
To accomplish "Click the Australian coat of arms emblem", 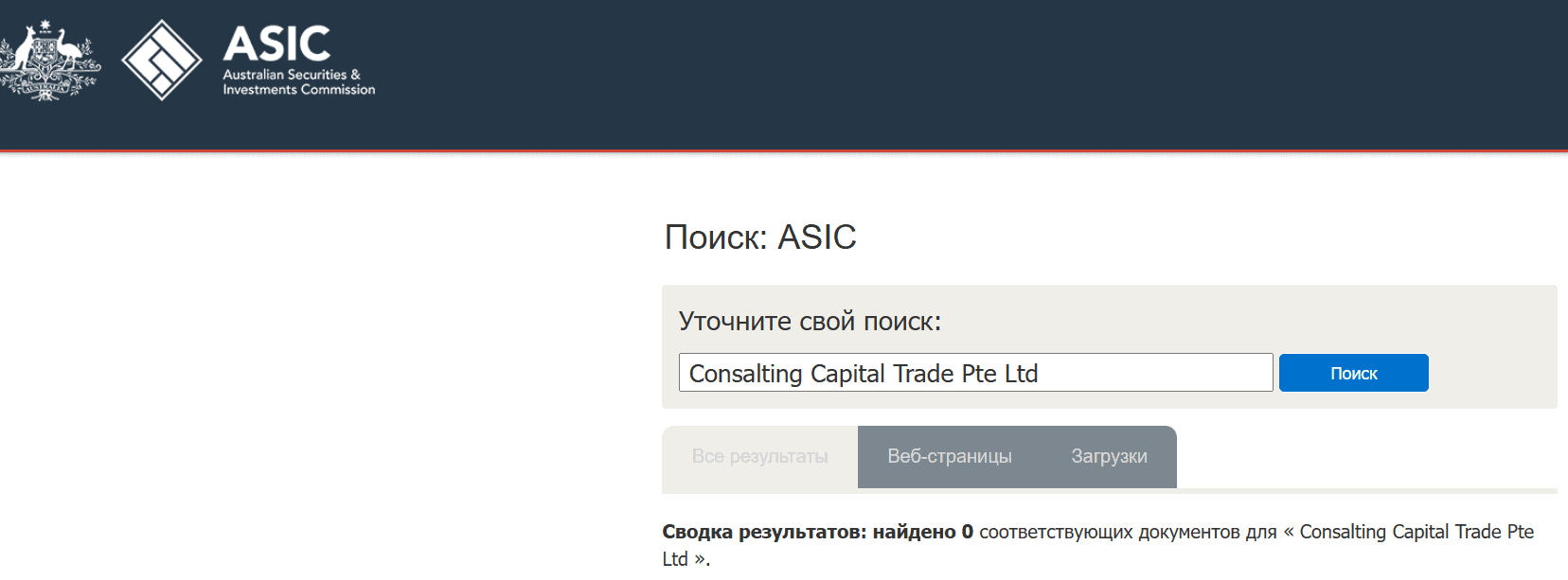I will pos(47,58).
